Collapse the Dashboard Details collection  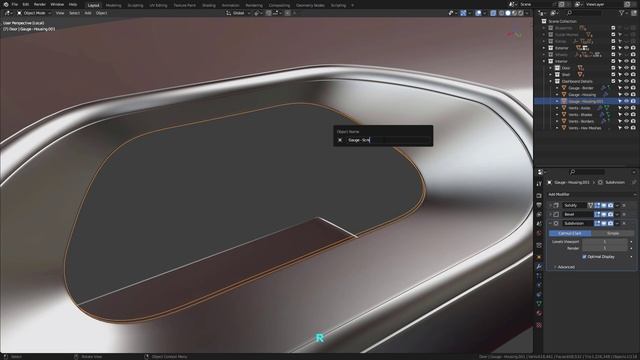[550, 81]
